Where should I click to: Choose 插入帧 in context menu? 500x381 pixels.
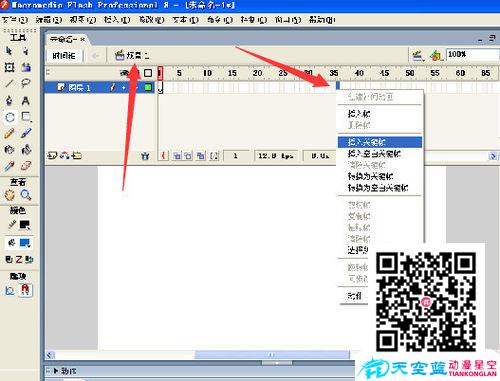(x=380, y=114)
